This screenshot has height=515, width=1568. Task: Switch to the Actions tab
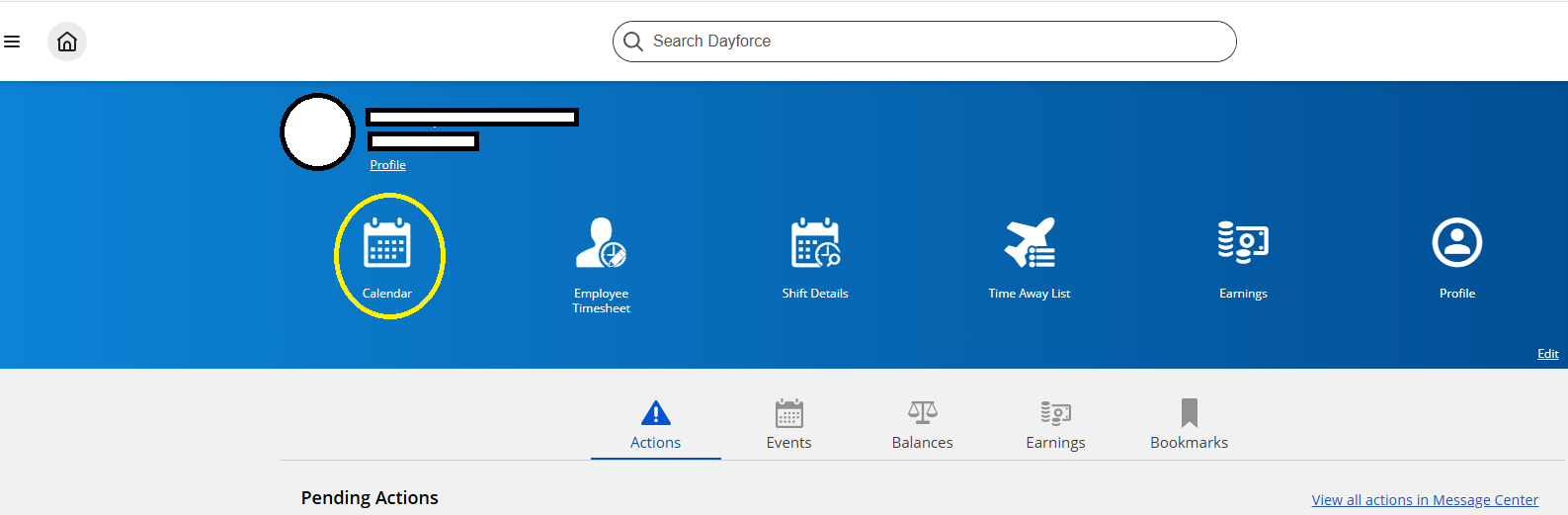tap(656, 426)
